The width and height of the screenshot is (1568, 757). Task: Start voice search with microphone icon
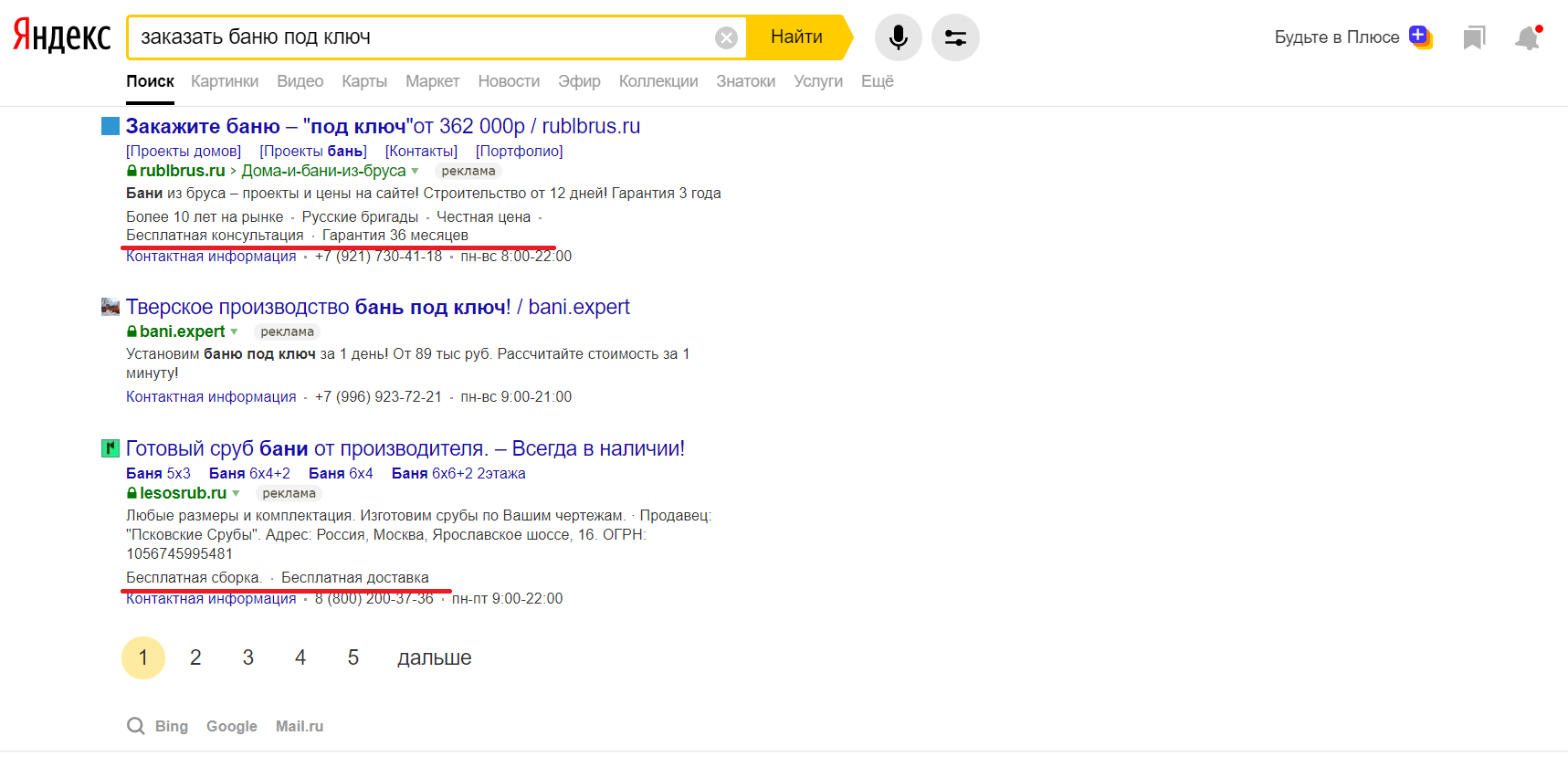pos(899,37)
